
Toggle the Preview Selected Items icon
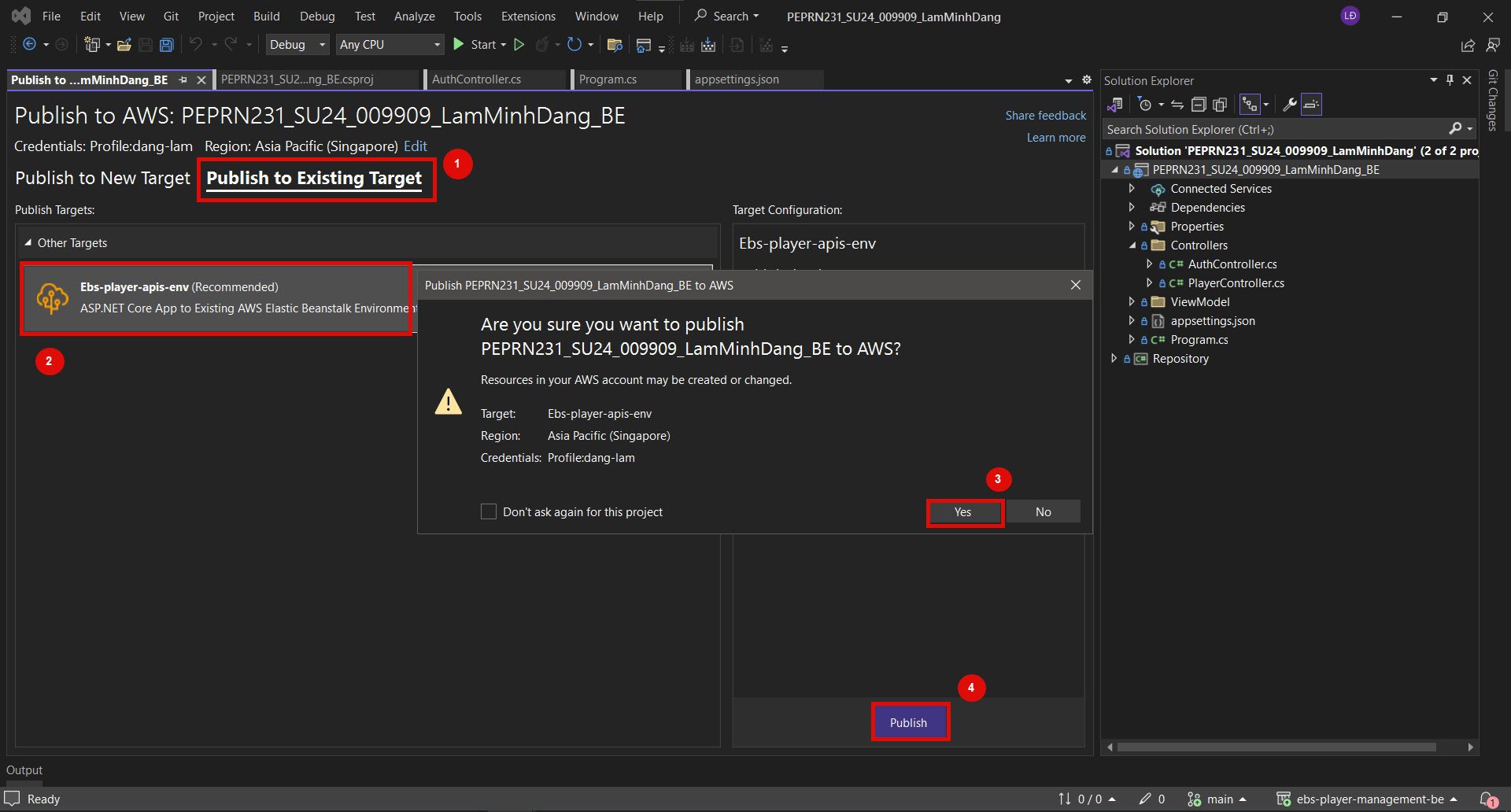1311,105
